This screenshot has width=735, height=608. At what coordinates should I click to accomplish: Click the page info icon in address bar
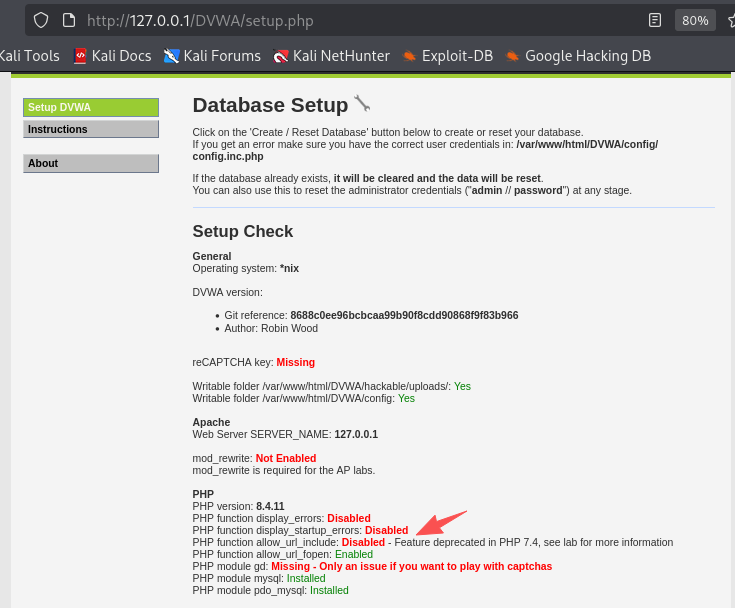(69, 20)
